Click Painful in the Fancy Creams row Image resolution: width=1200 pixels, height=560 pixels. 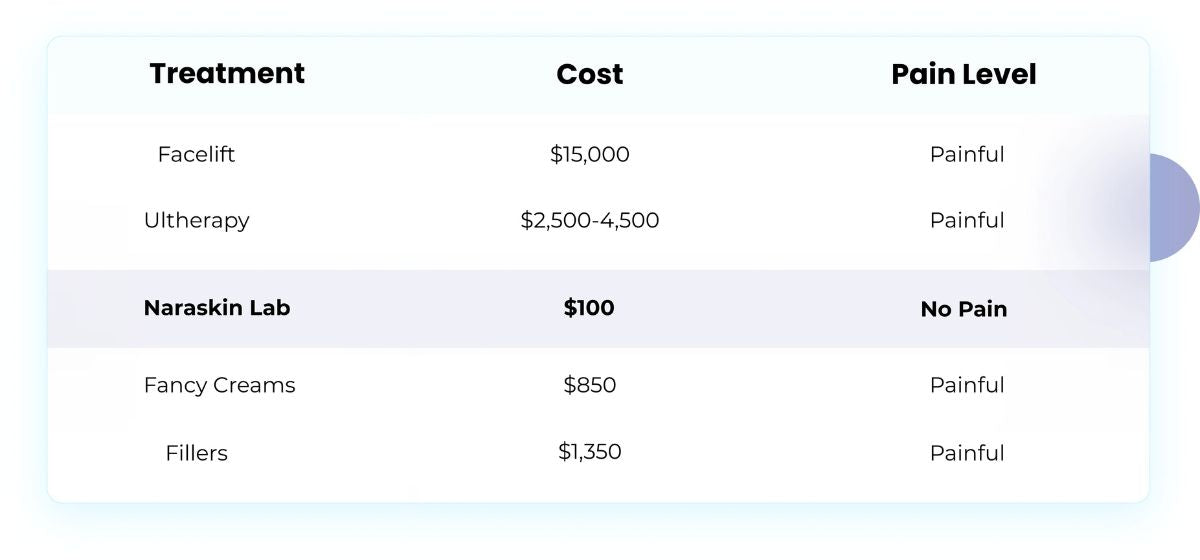[966, 386]
